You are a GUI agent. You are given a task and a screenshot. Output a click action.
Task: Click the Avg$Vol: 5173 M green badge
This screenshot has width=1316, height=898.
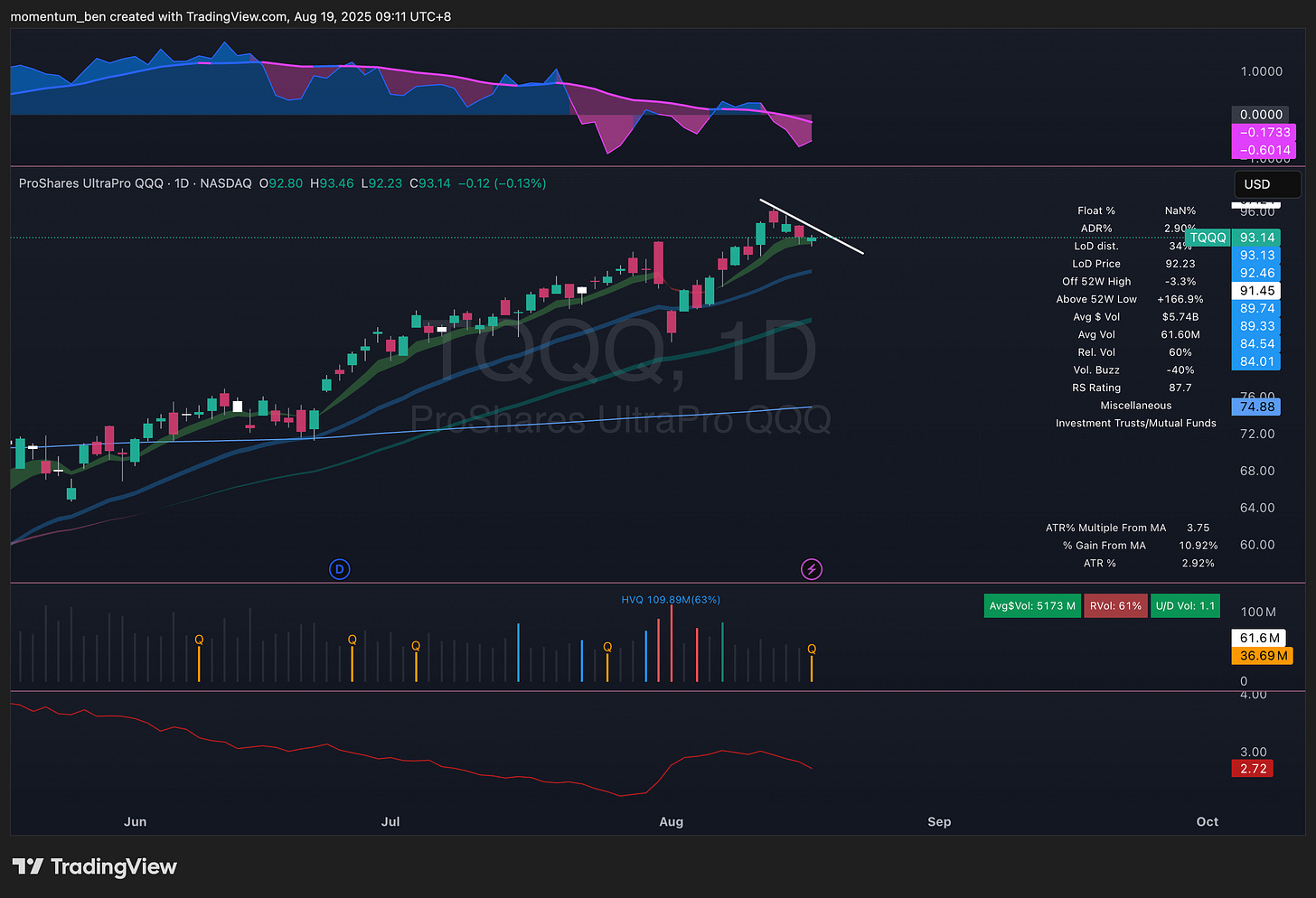pyautogui.click(x=1032, y=605)
